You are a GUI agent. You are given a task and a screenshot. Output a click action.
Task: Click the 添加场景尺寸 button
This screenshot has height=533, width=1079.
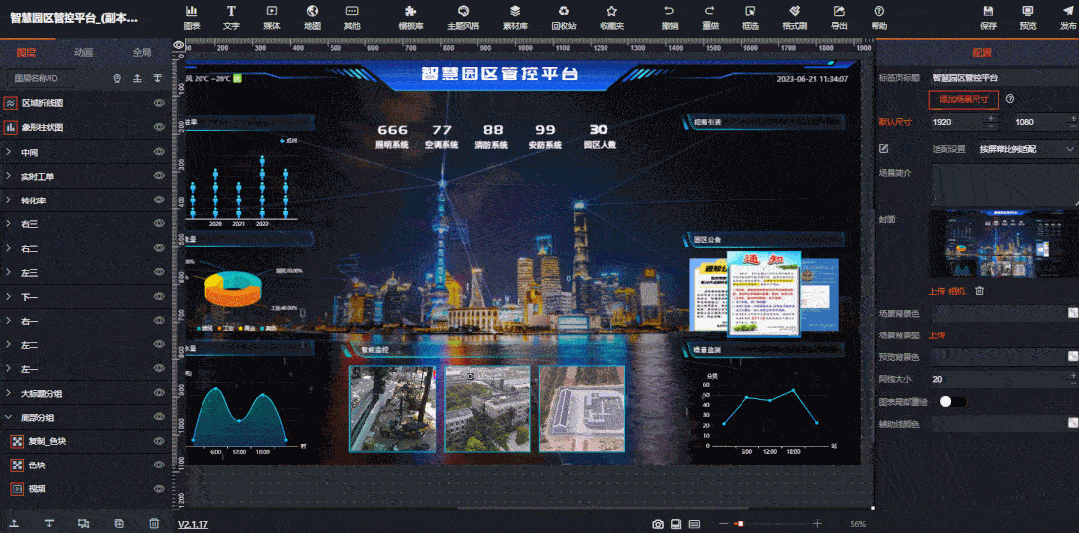963,99
